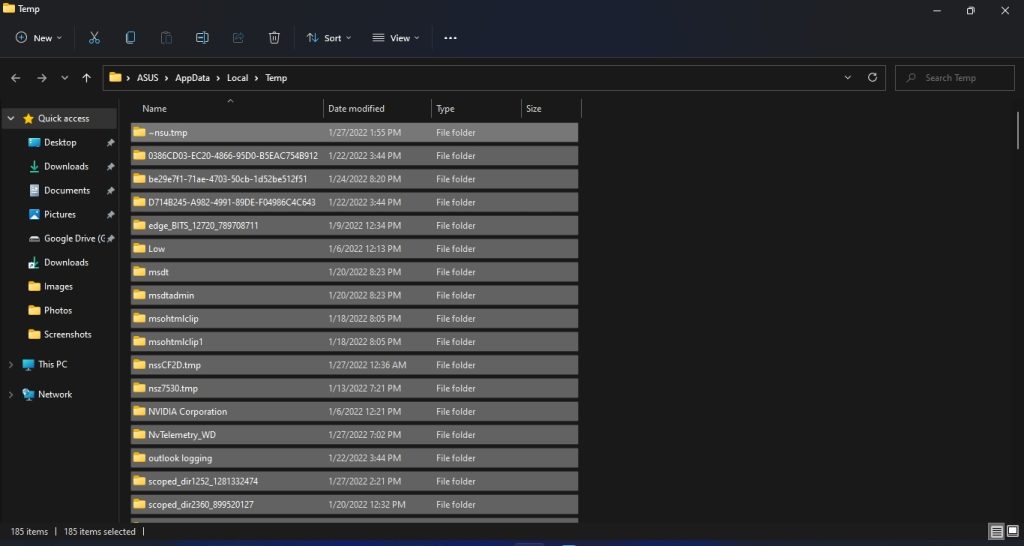Sort by Type column header
This screenshot has height=546, width=1024.
(476, 108)
